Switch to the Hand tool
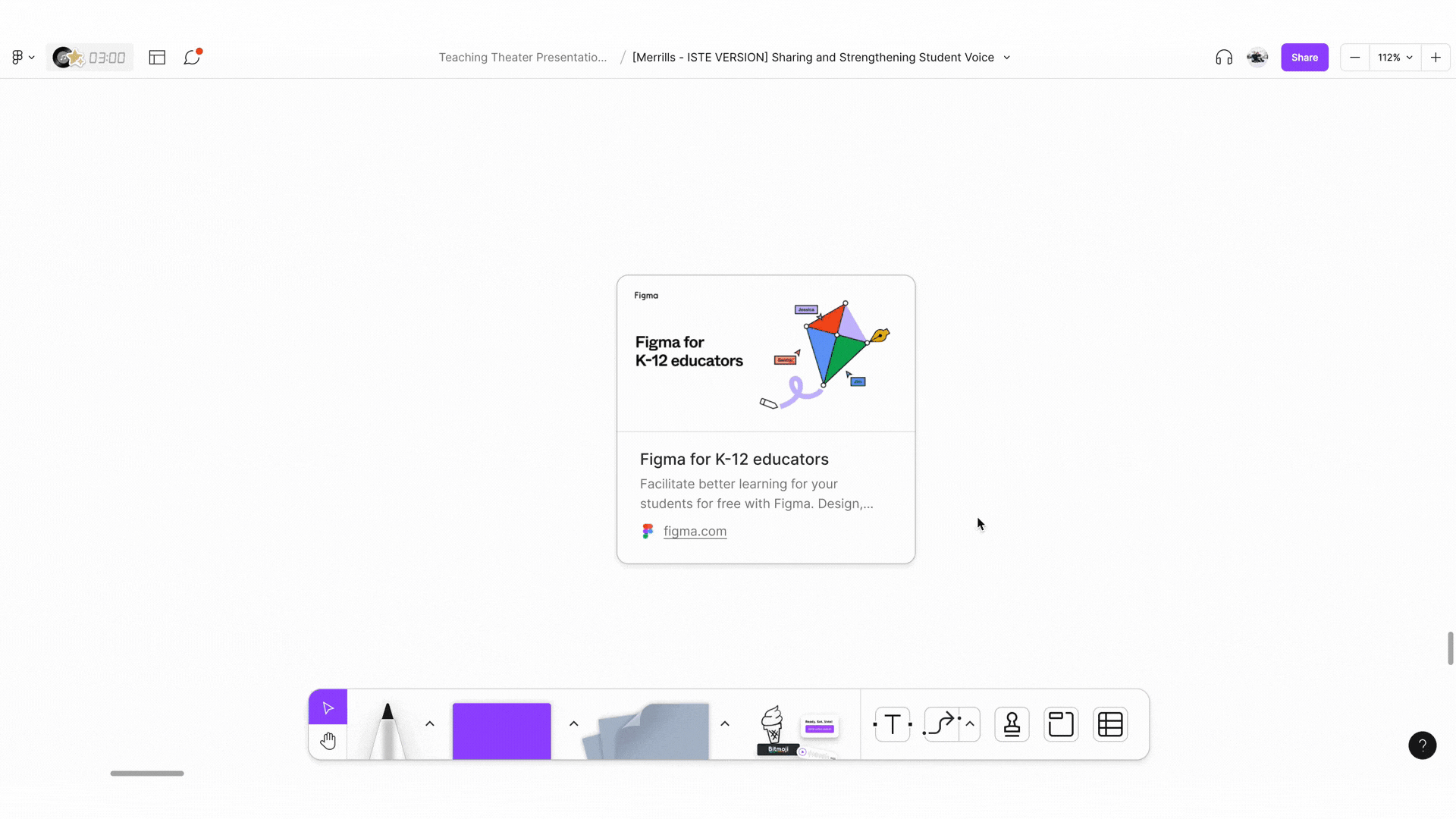This screenshot has height=819, width=1456. pos(328,741)
